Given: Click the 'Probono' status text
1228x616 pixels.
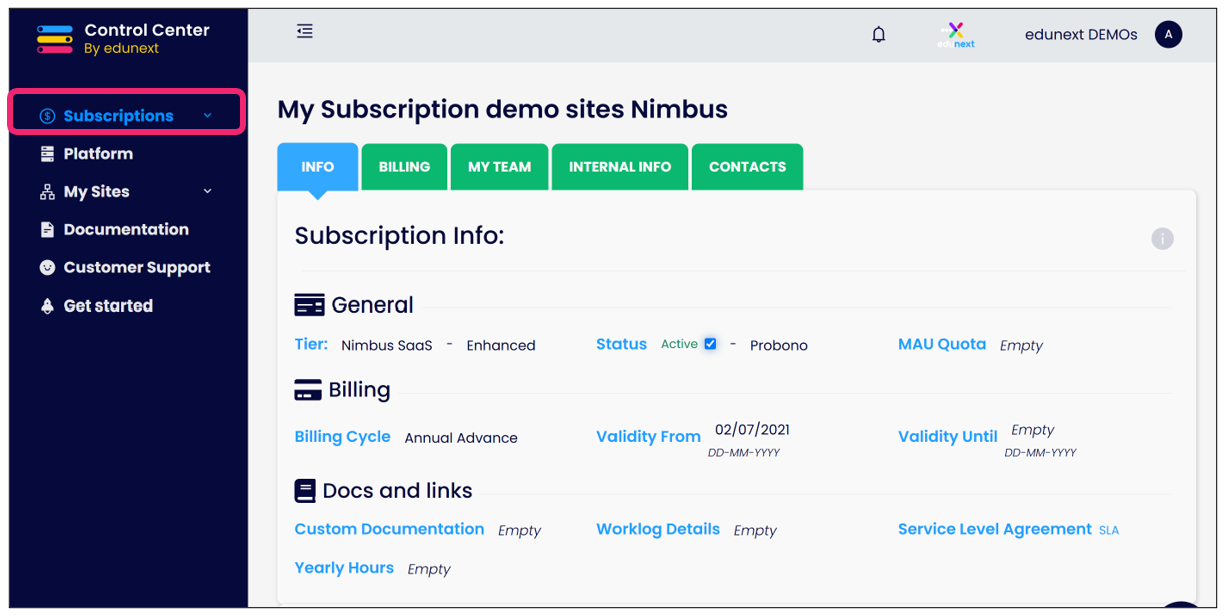Looking at the screenshot, I should tap(779, 345).
